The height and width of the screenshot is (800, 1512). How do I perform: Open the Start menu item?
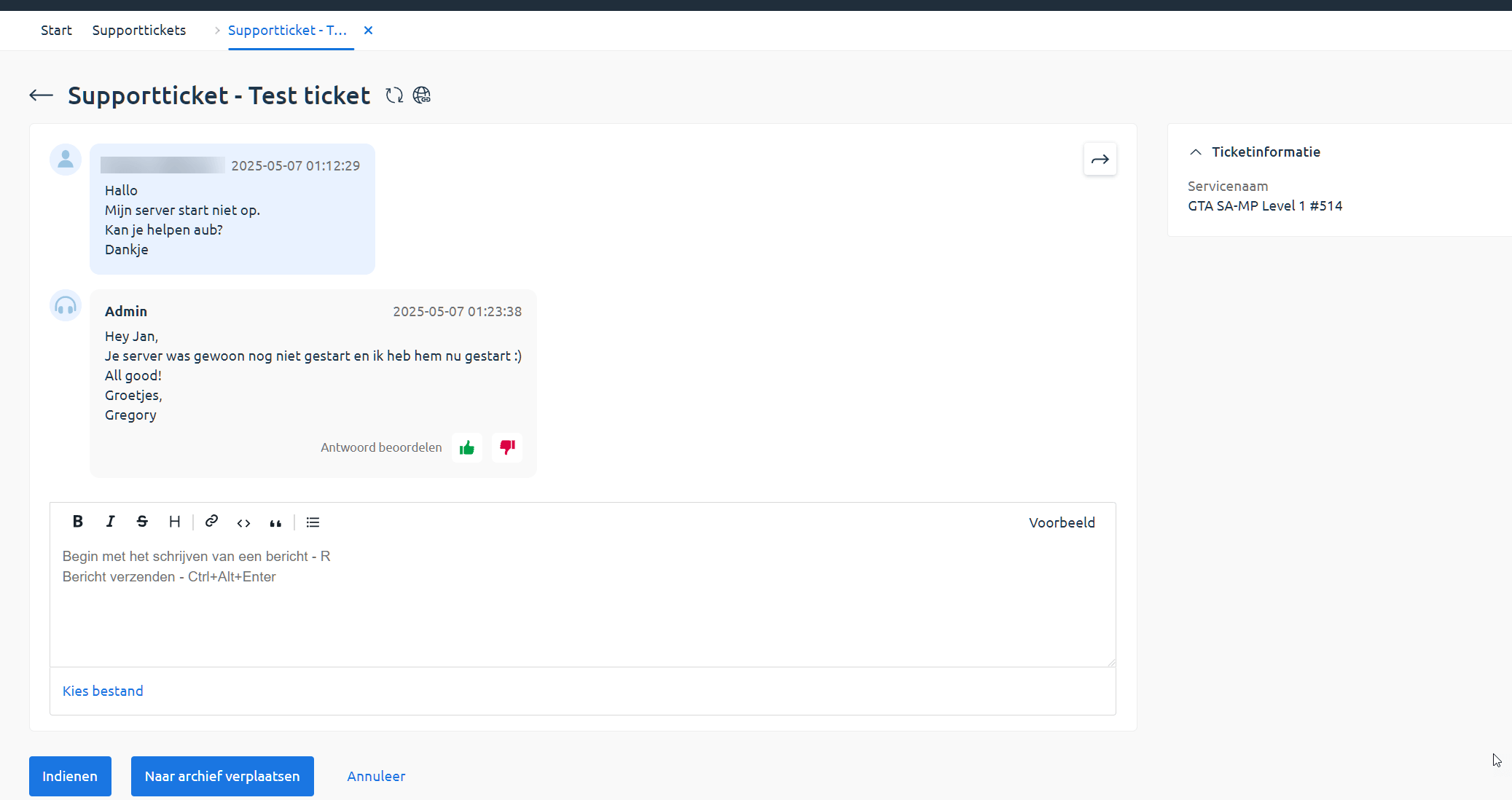56,30
